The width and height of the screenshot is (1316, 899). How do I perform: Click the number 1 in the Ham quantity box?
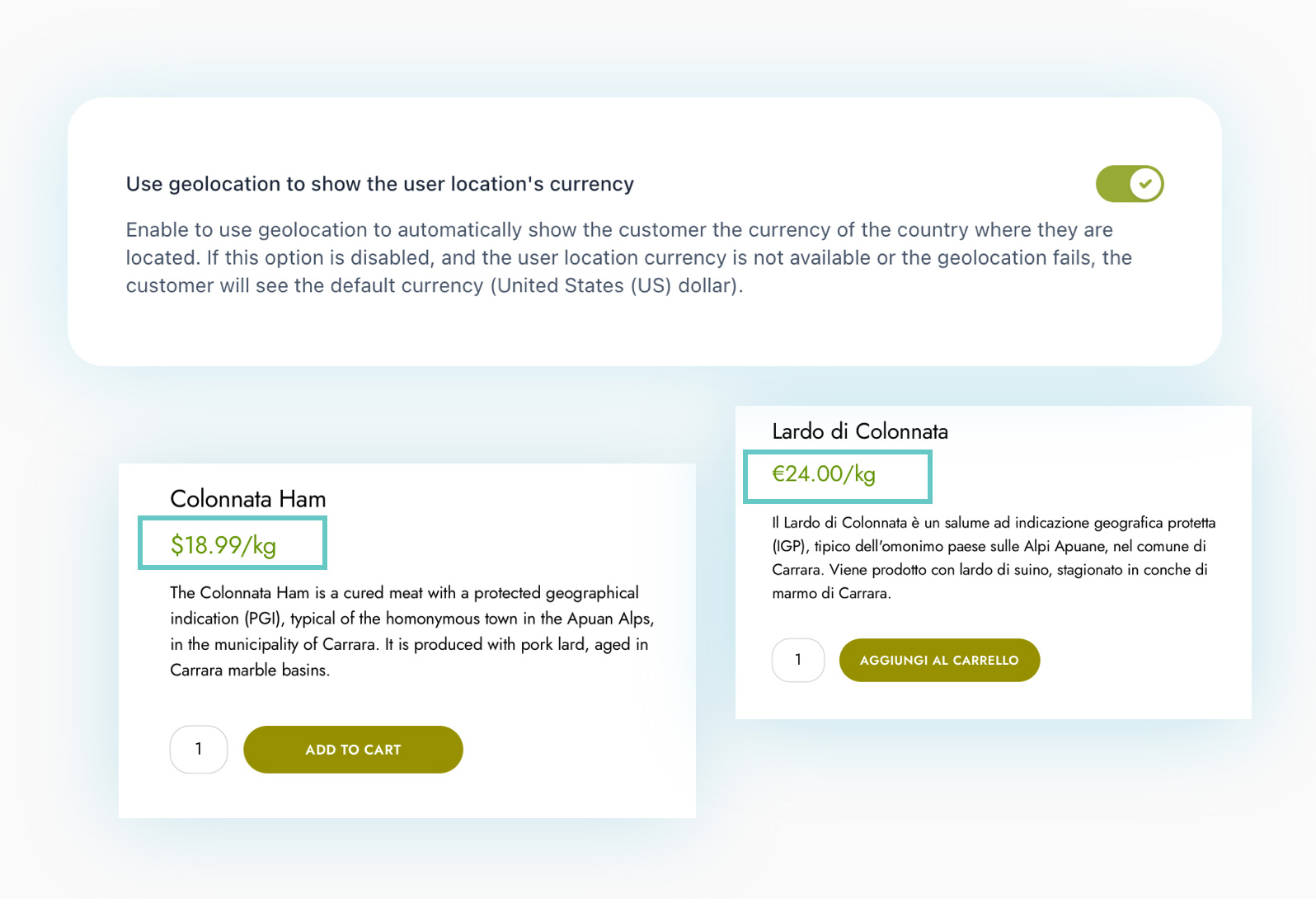(198, 749)
